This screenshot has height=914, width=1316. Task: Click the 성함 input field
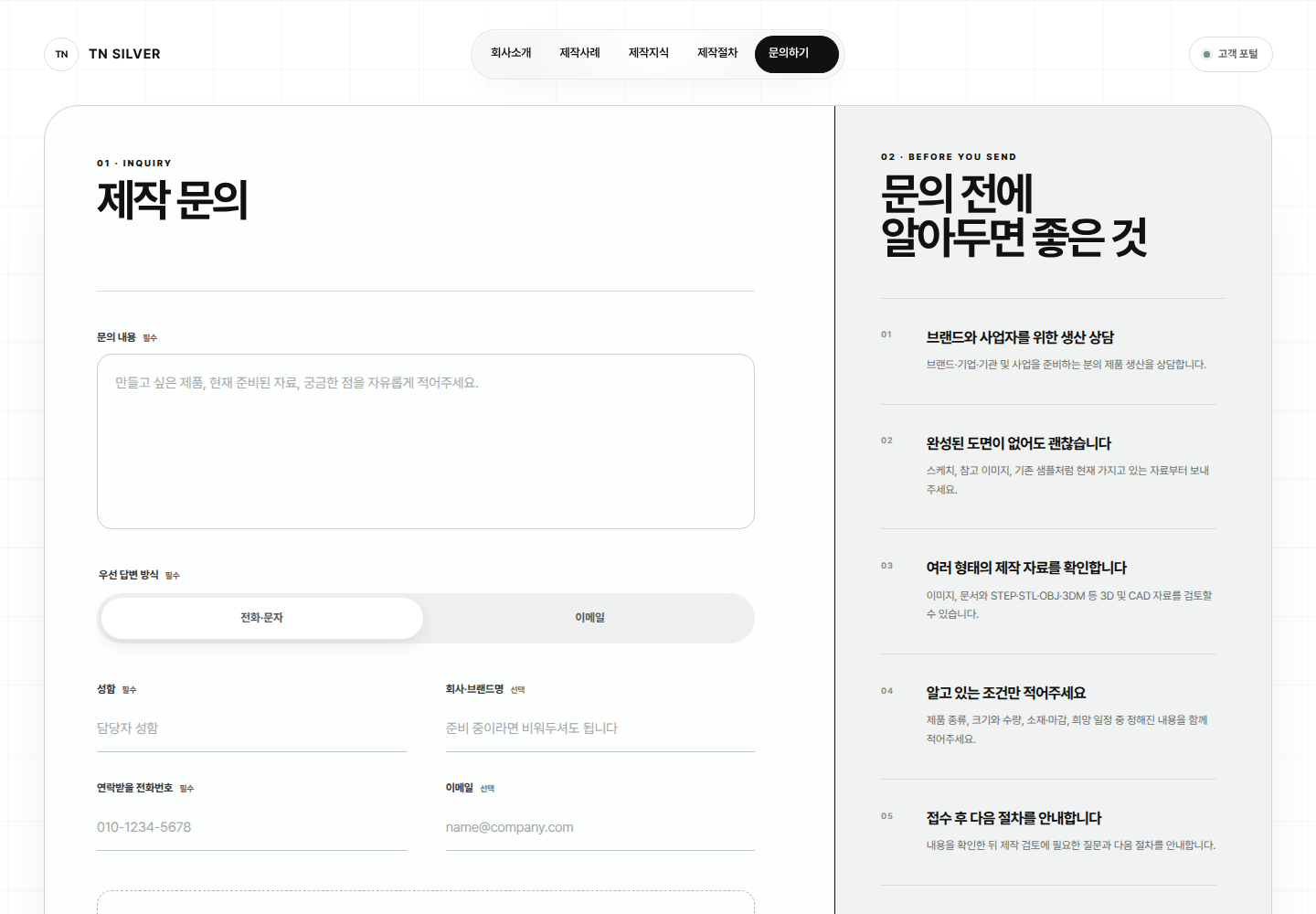coord(251,728)
